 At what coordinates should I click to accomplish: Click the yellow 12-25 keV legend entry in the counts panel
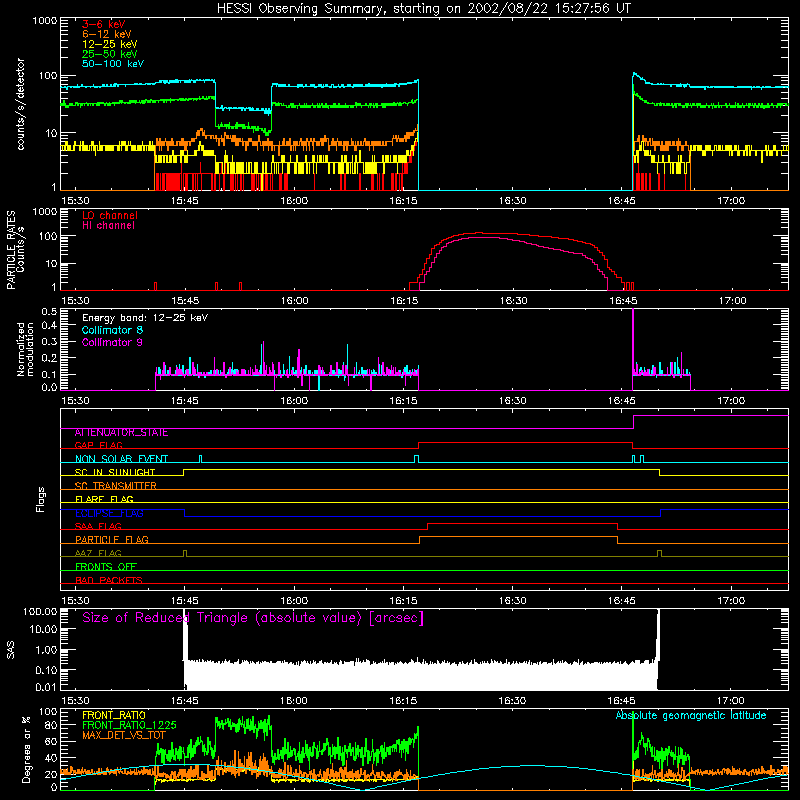pyautogui.click(x=110, y=44)
